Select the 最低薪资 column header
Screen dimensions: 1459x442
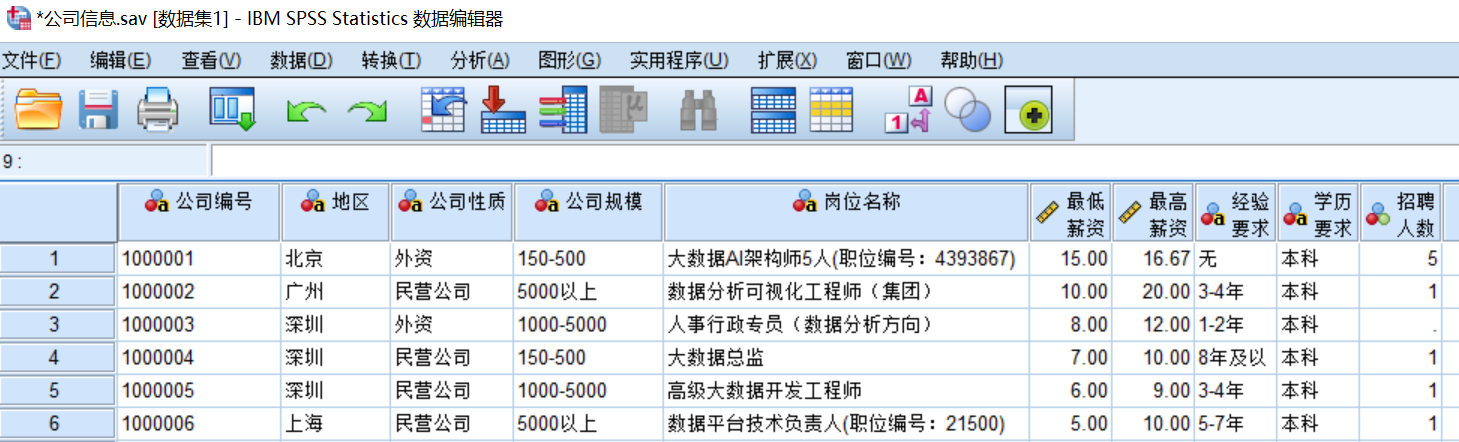[x=1071, y=212]
